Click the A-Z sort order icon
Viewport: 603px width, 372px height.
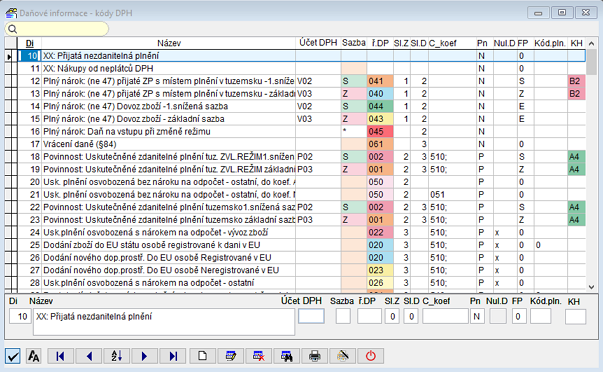[117, 356]
